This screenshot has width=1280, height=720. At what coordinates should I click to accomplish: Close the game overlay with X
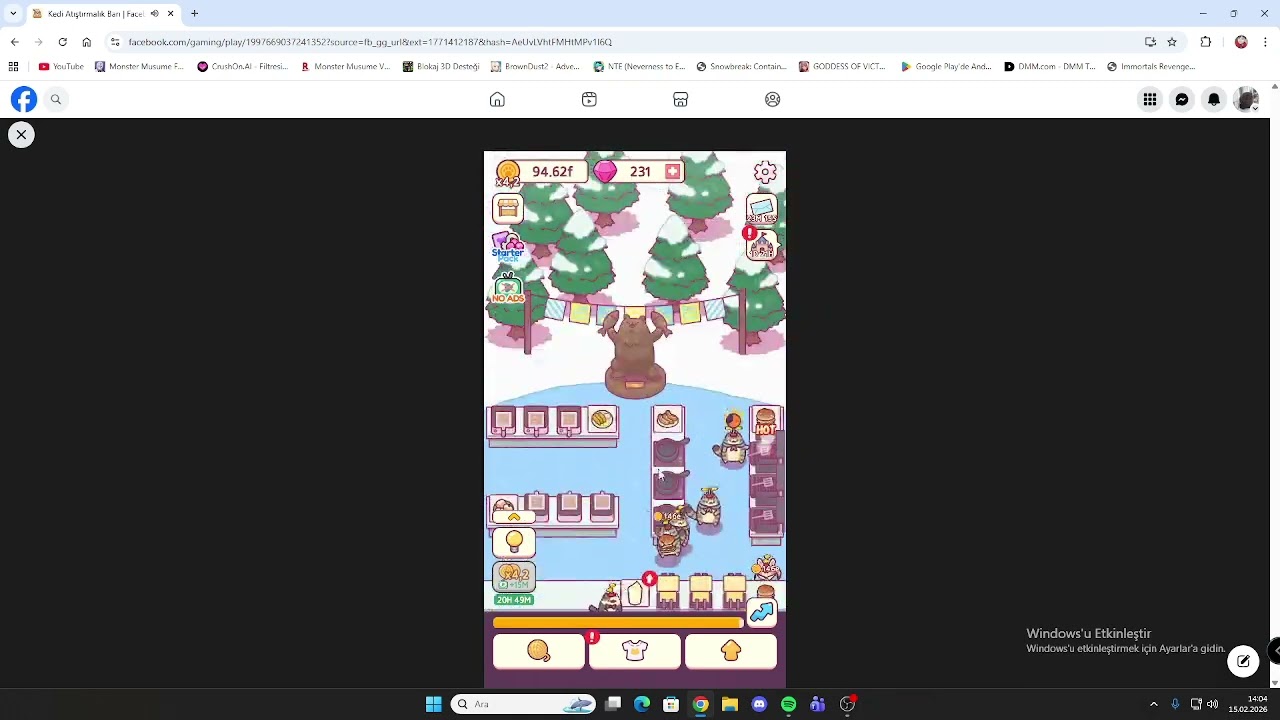coord(21,134)
